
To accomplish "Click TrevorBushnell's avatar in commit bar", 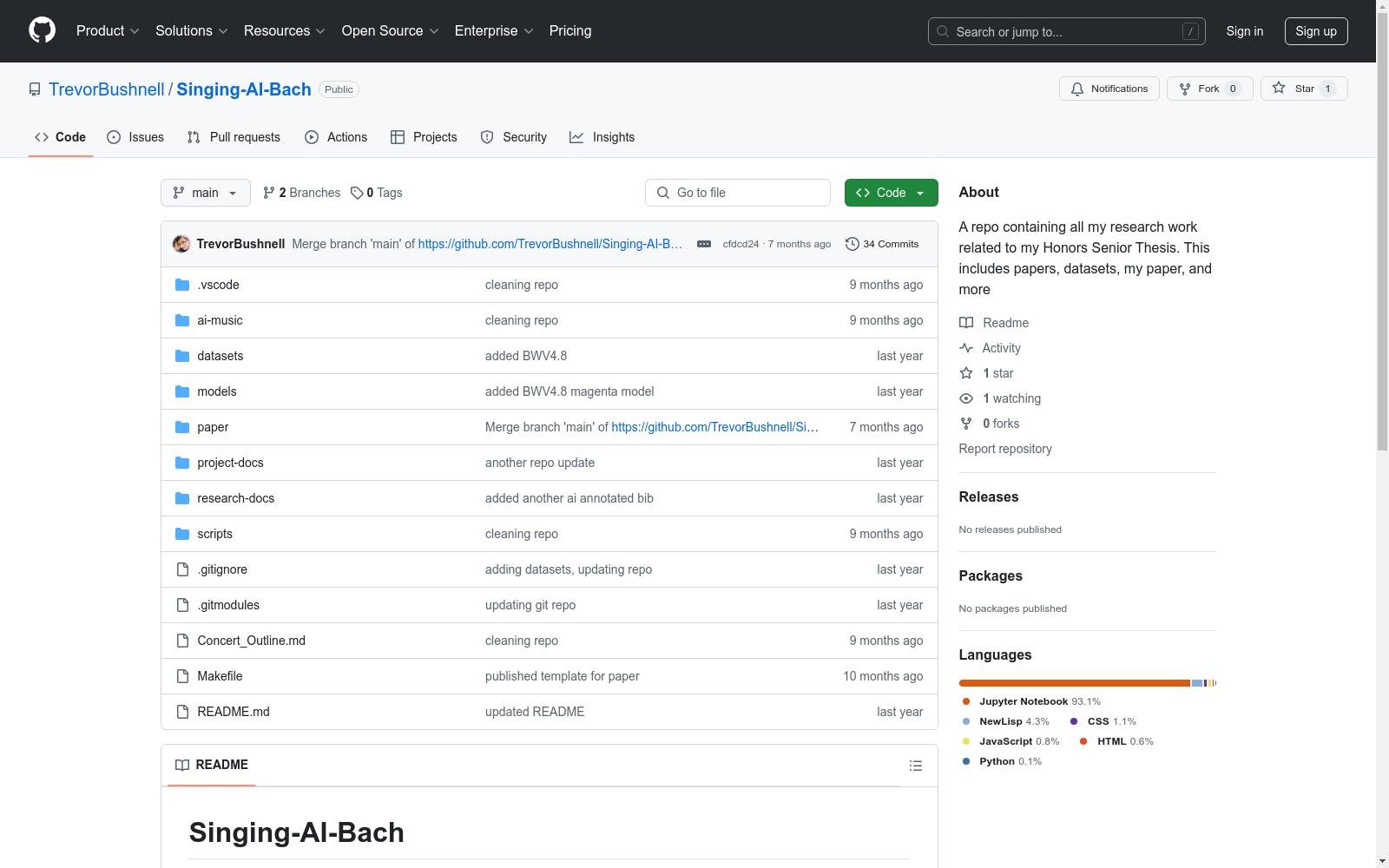I will [x=181, y=244].
